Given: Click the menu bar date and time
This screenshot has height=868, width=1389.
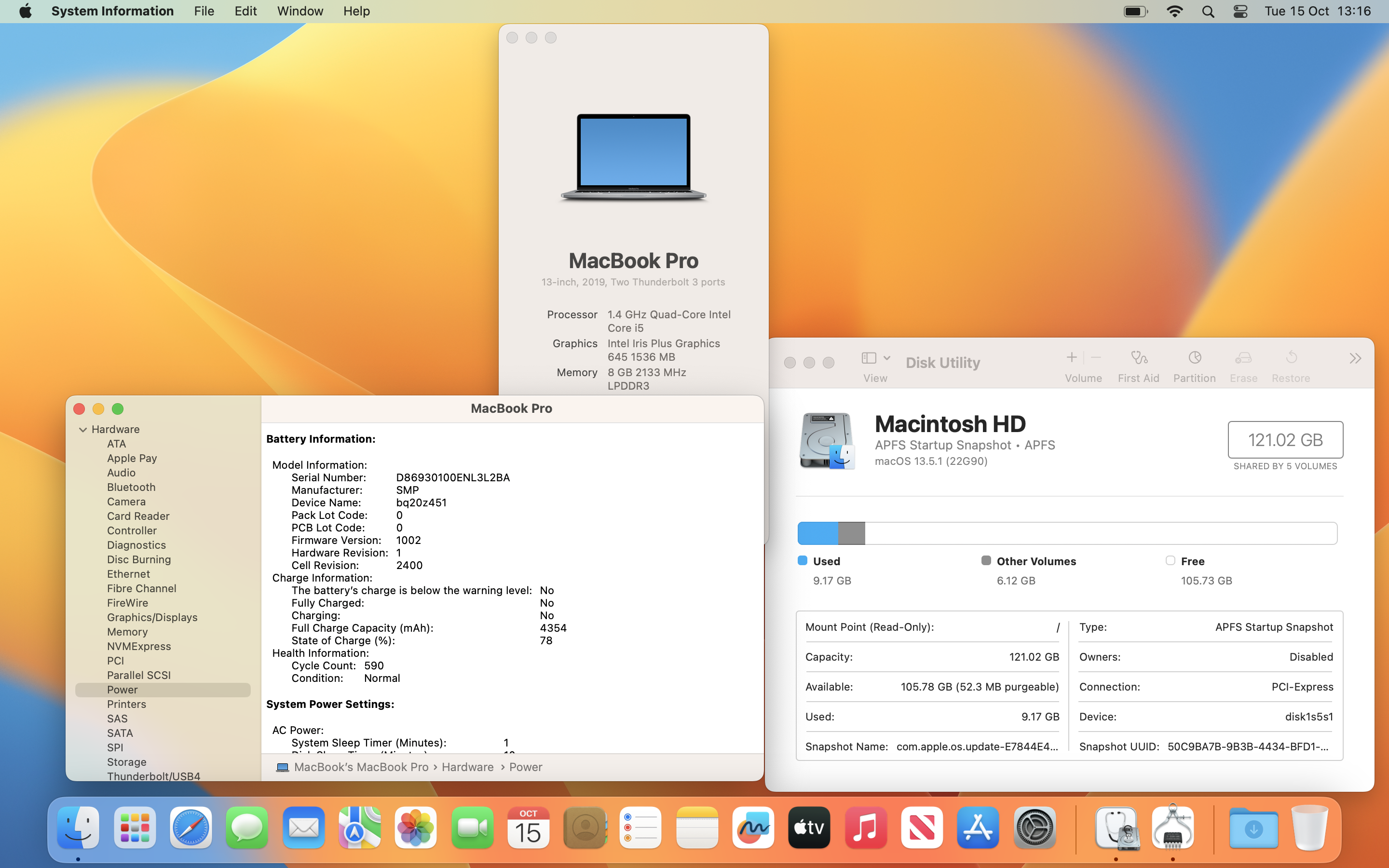Looking at the screenshot, I should [x=1318, y=11].
